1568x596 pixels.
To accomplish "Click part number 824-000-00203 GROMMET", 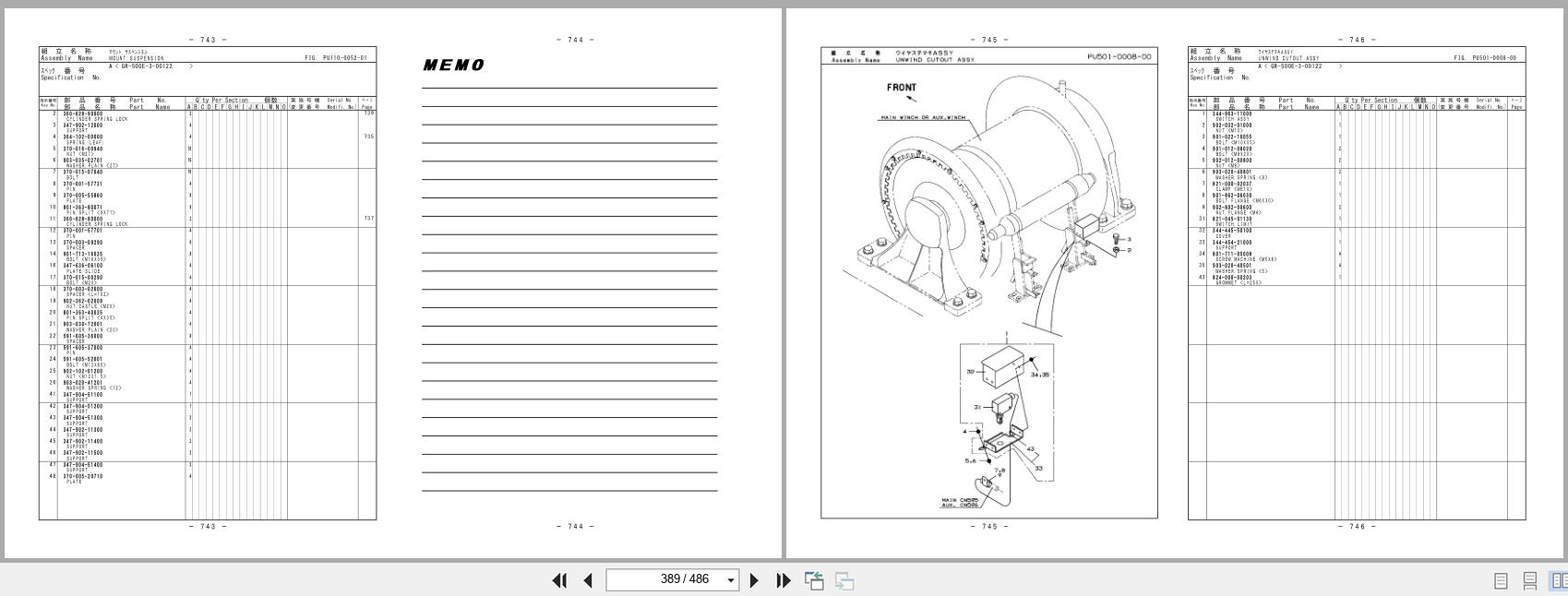I will [x=1233, y=278].
